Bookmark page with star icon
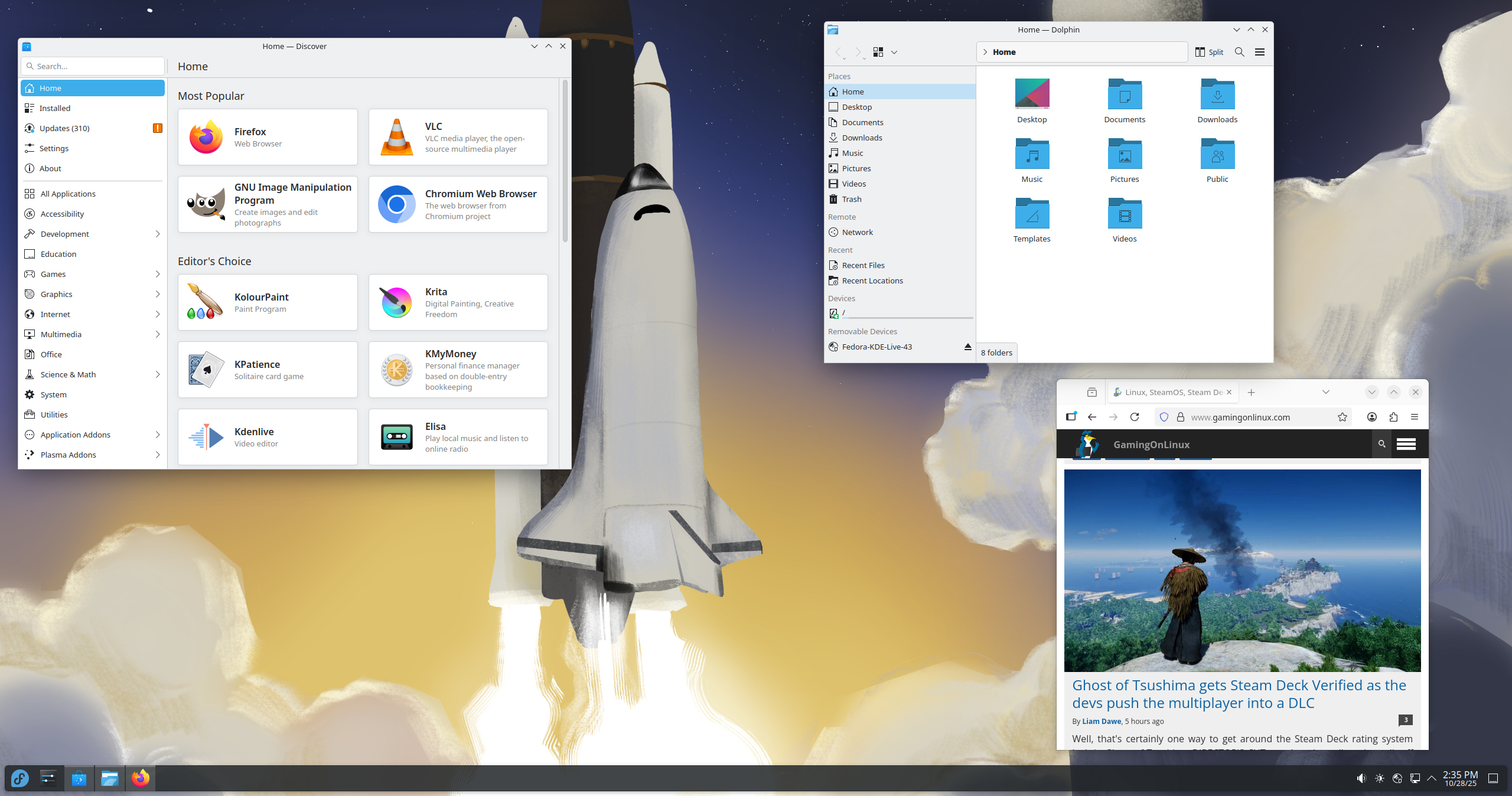1512x796 pixels. [1342, 417]
